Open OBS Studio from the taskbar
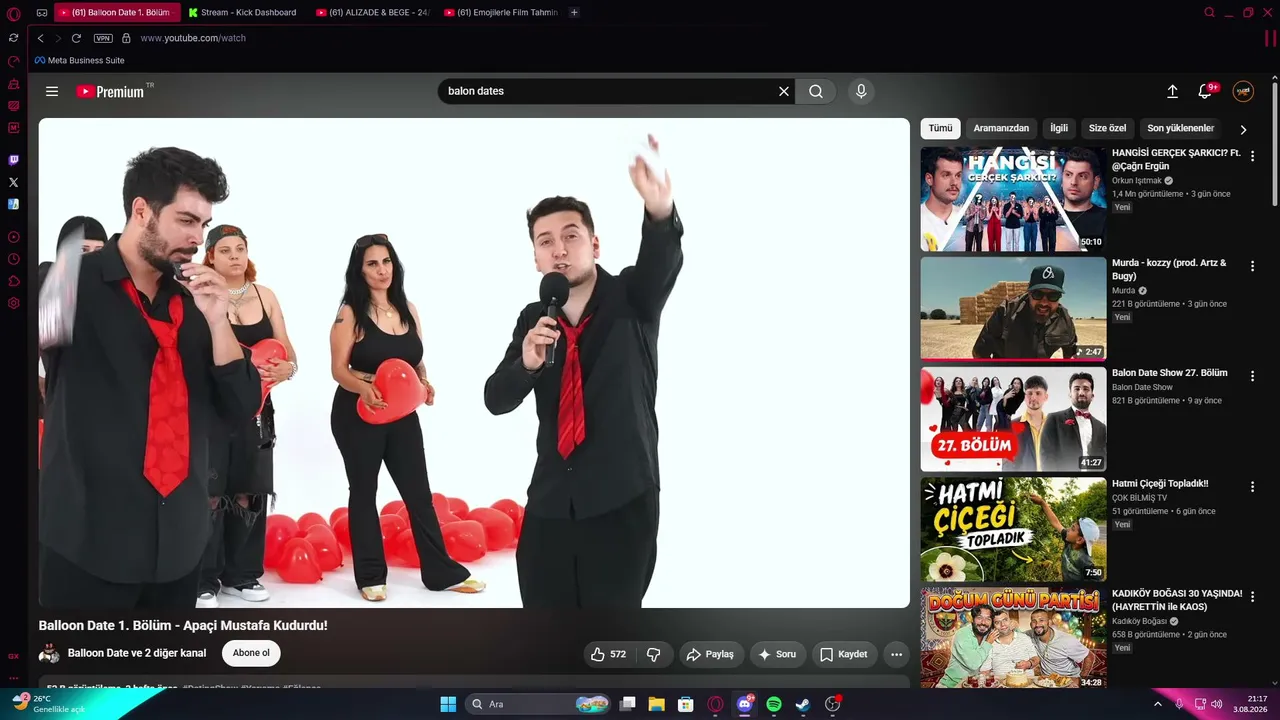Image resolution: width=1280 pixels, height=720 pixels. pos(833,704)
